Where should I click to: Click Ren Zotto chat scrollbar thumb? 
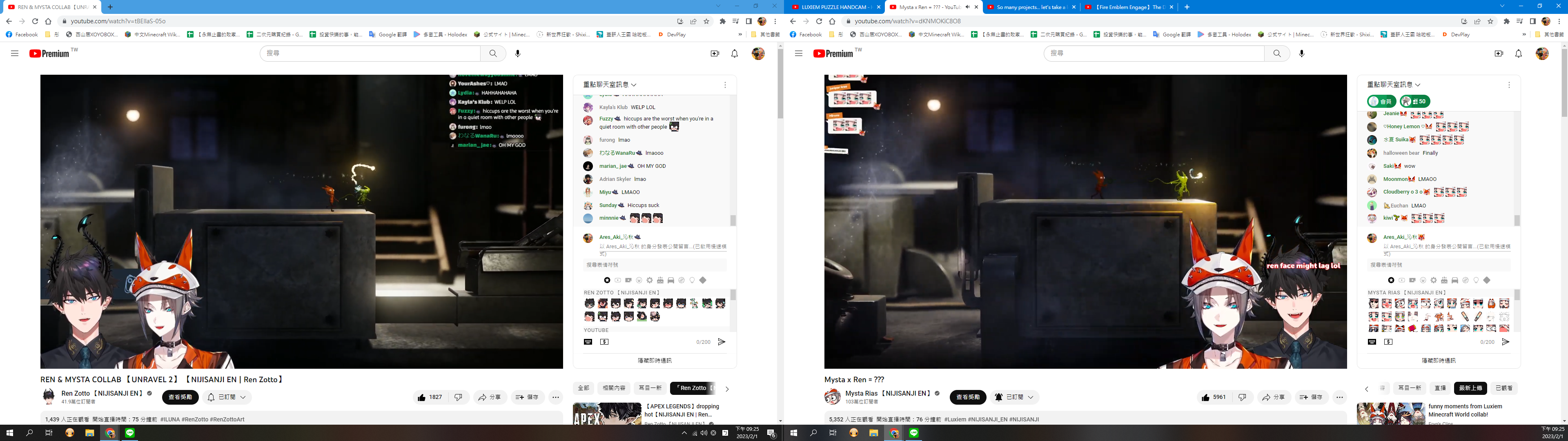pyautogui.click(x=733, y=220)
